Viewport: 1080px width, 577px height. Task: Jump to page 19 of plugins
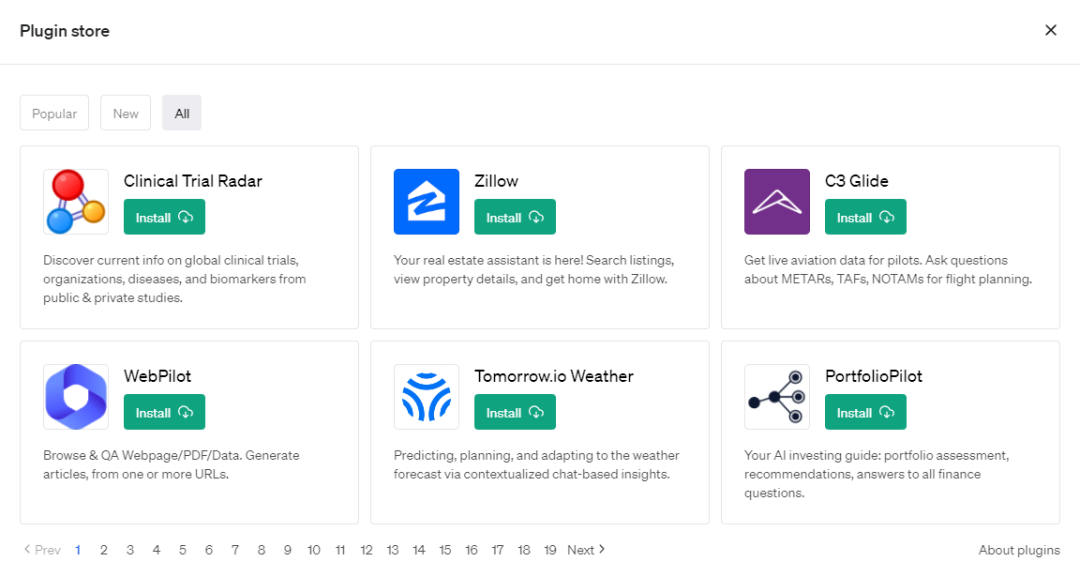[x=550, y=550]
